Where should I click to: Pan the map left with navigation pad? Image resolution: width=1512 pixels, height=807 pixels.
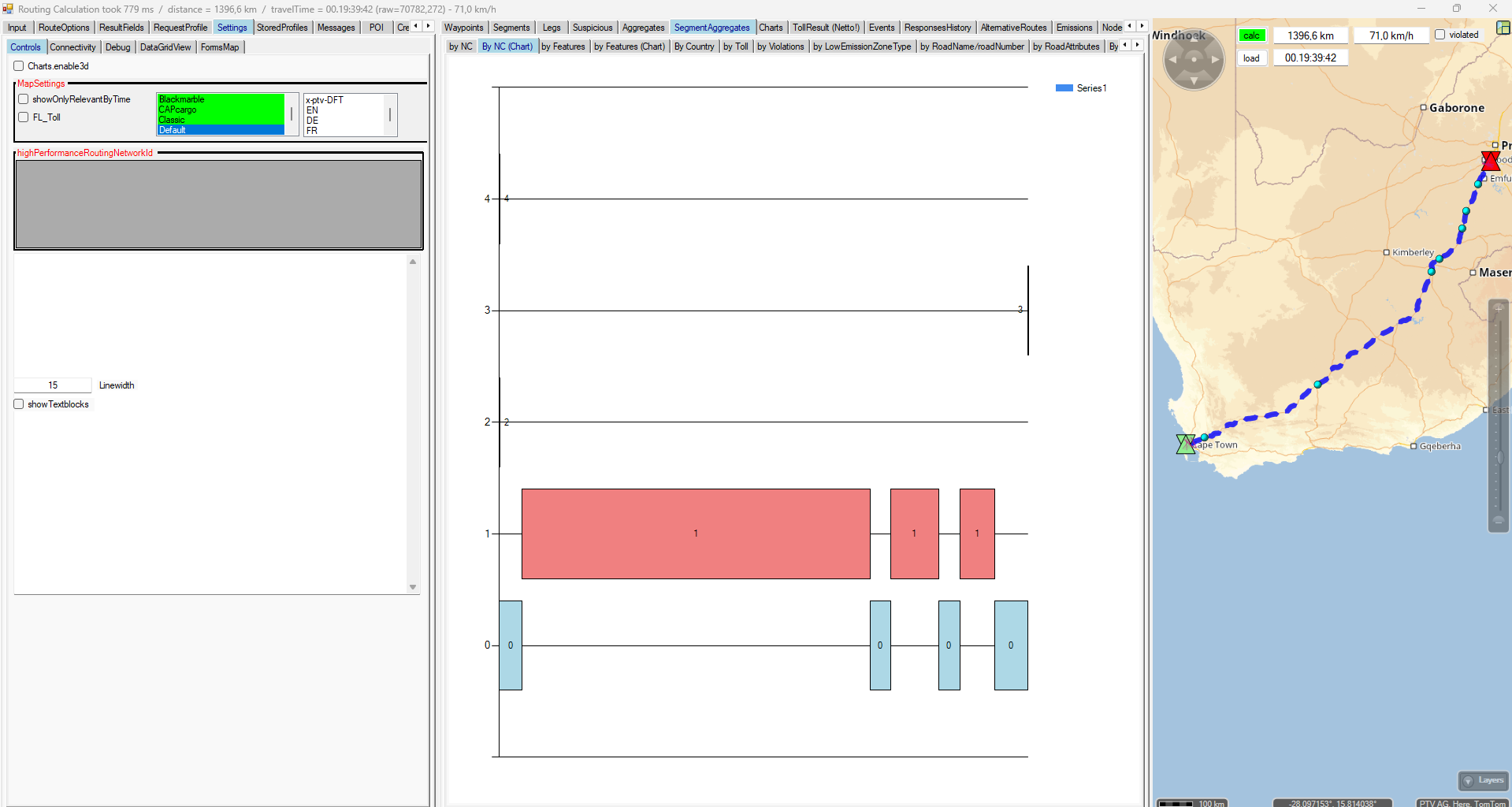pos(1173,59)
